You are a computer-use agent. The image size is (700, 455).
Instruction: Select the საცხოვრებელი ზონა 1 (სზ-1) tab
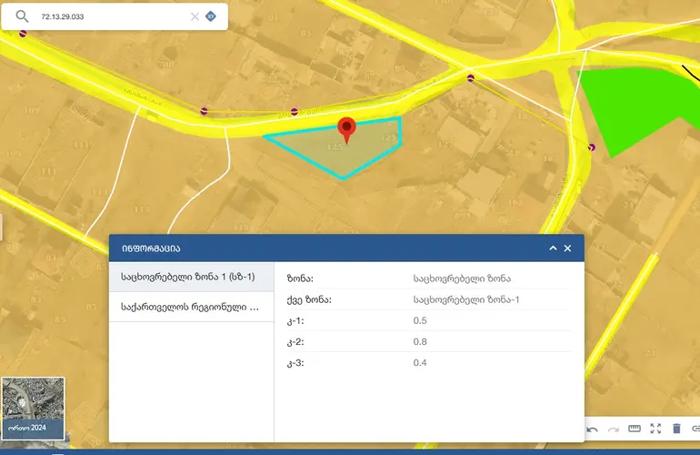[x=191, y=277]
